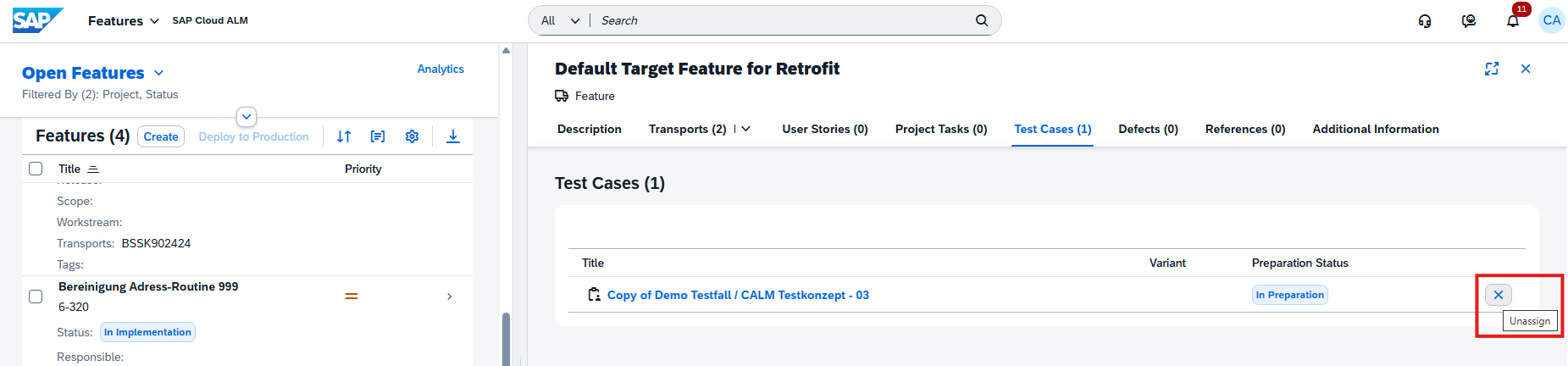Switch to the Project Tasks (0) tab
1568x366 pixels.
(x=941, y=129)
